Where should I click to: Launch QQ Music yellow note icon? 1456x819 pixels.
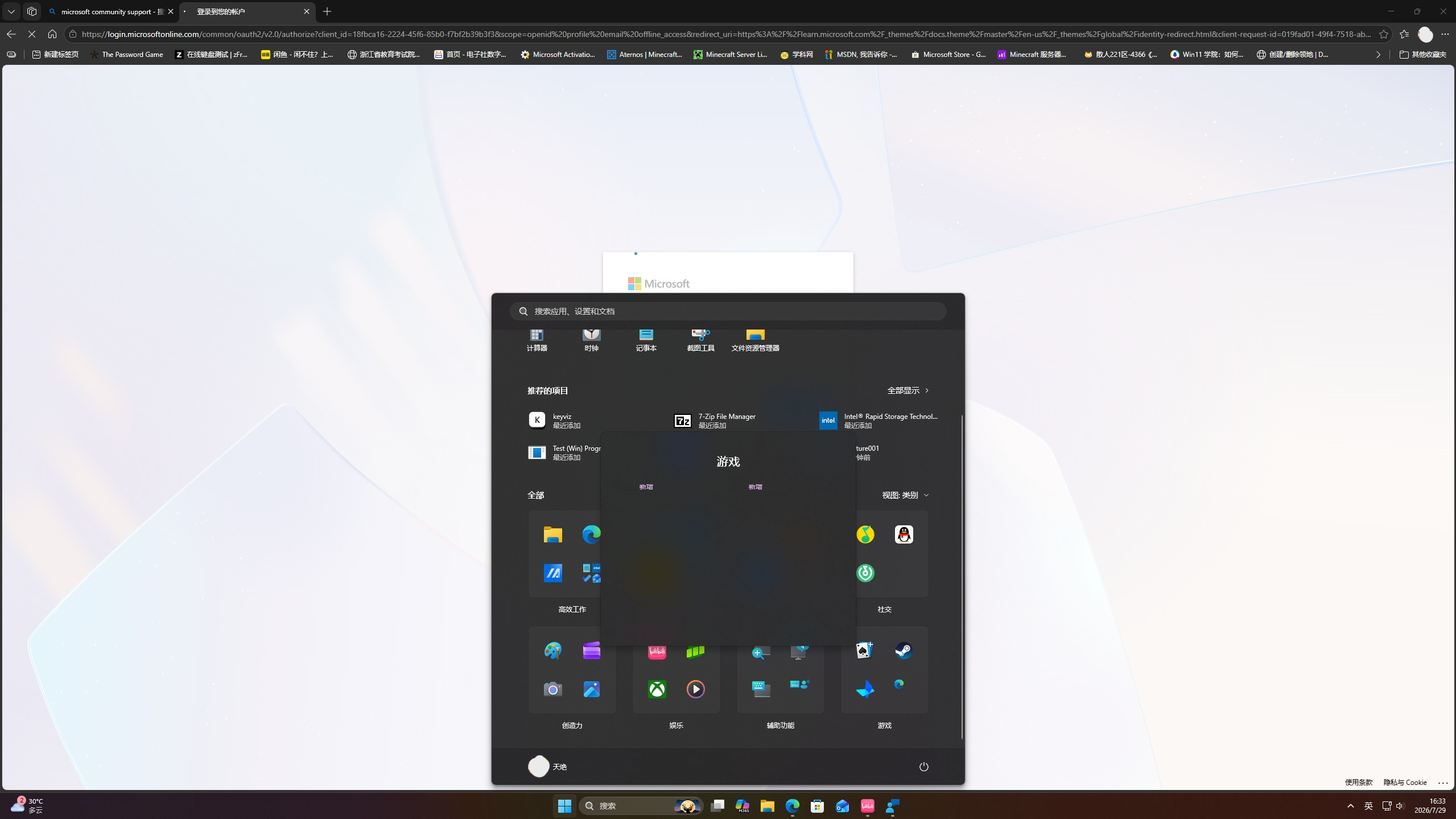click(x=865, y=534)
